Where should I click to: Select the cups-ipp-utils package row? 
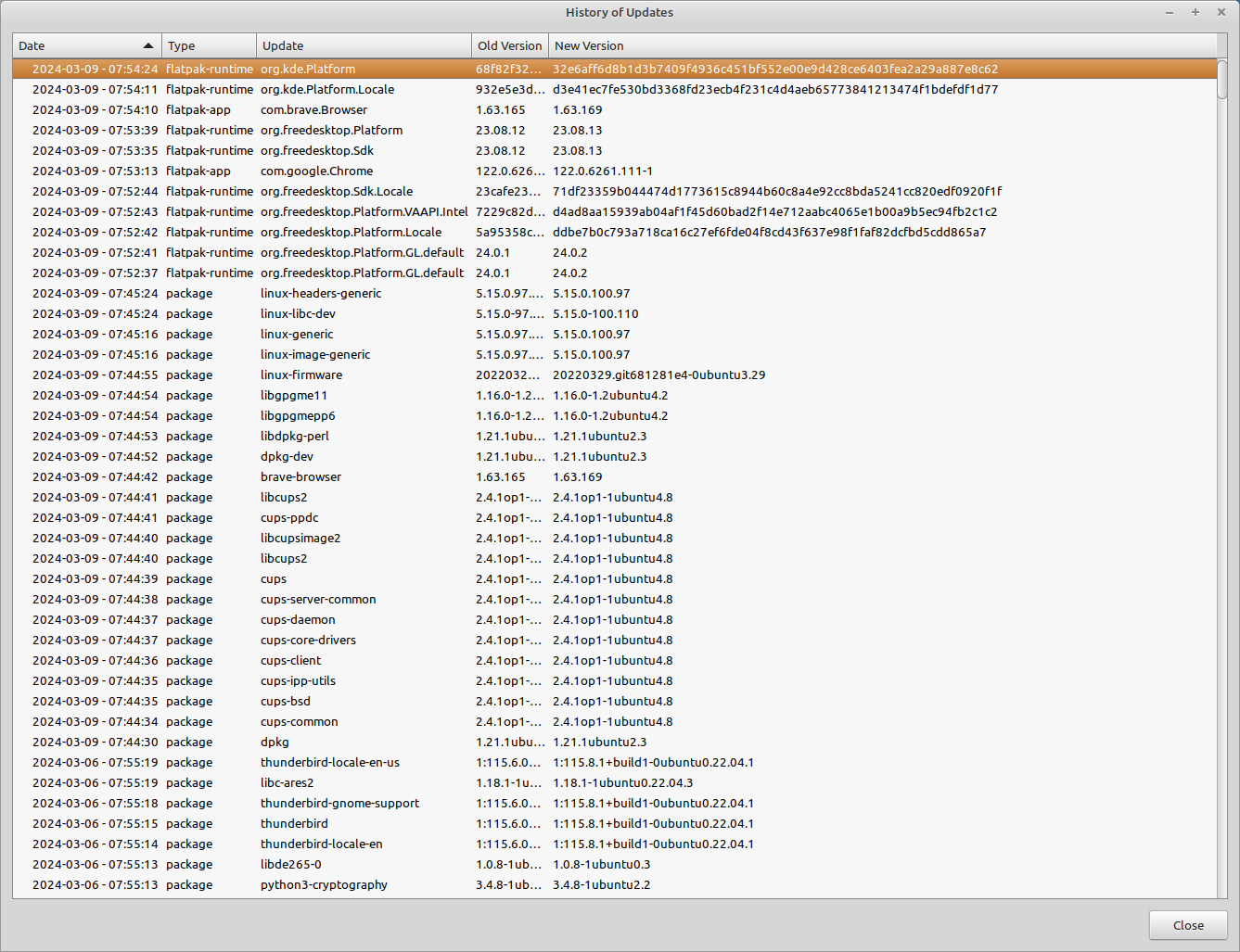[x=614, y=680]
